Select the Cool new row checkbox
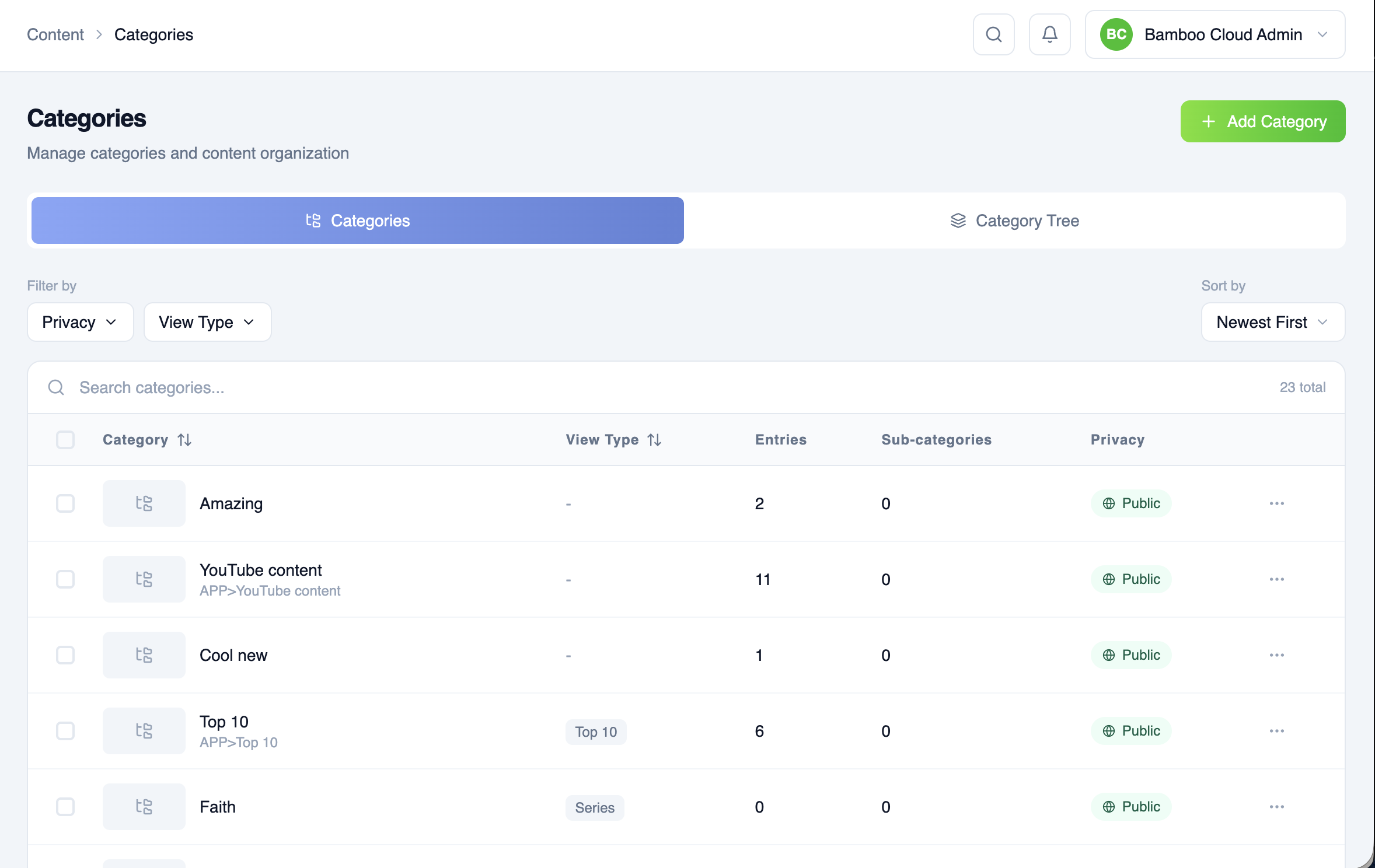The height and width of the screenshot is (868, 1375). [x=65, y=655]
